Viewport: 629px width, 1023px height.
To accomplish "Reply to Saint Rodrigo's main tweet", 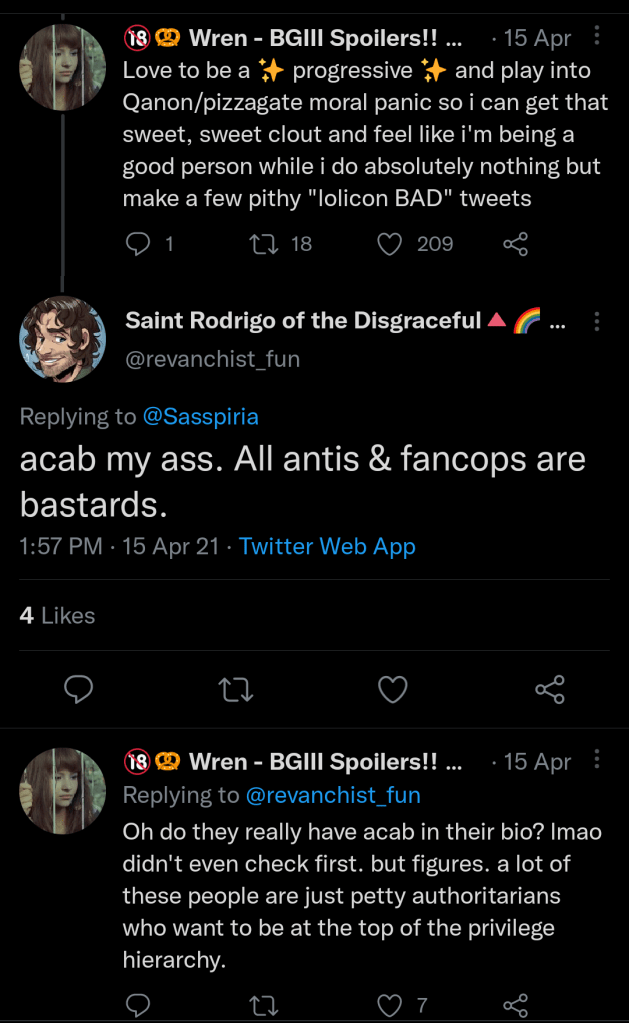I will pyautogui.click(x=79, y=689).
